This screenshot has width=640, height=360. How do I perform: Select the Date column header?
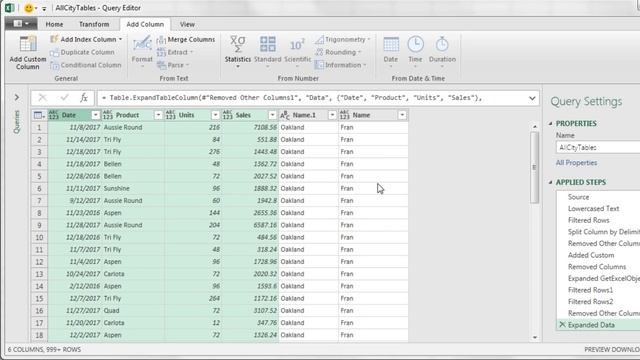[x=69, y=115]
